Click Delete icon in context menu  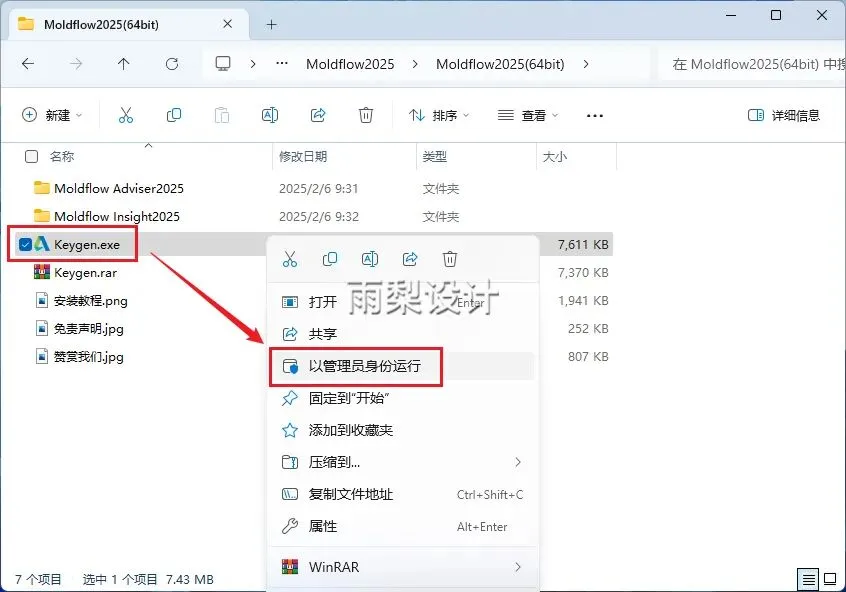tap(450, 259)
